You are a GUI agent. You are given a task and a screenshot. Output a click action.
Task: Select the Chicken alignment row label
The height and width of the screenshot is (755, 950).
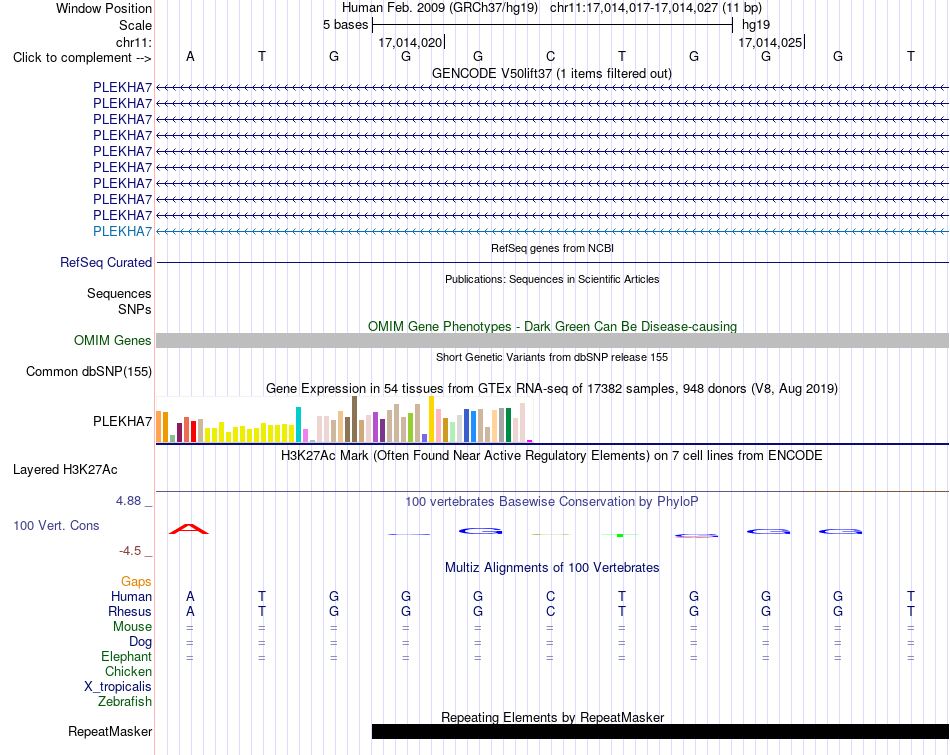coord(128,671)
